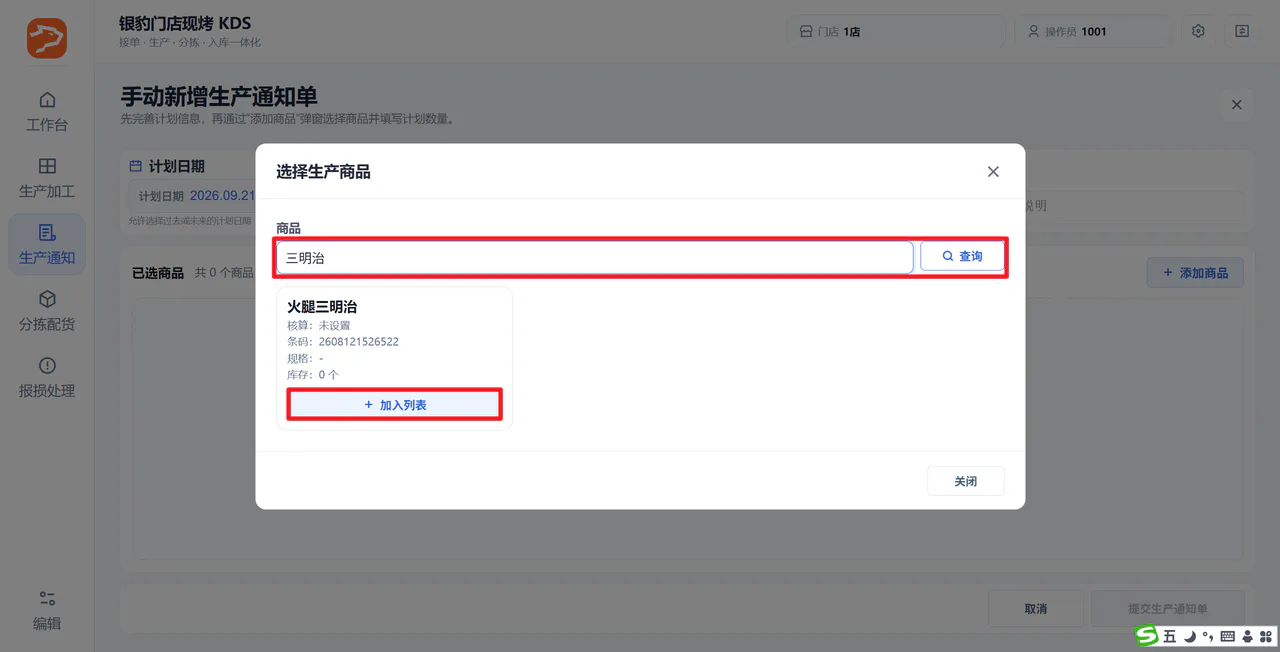Close the 手动新增生产通知单 panel
This screenshot has width=1280, height=652.
(x=1237, y=105)
